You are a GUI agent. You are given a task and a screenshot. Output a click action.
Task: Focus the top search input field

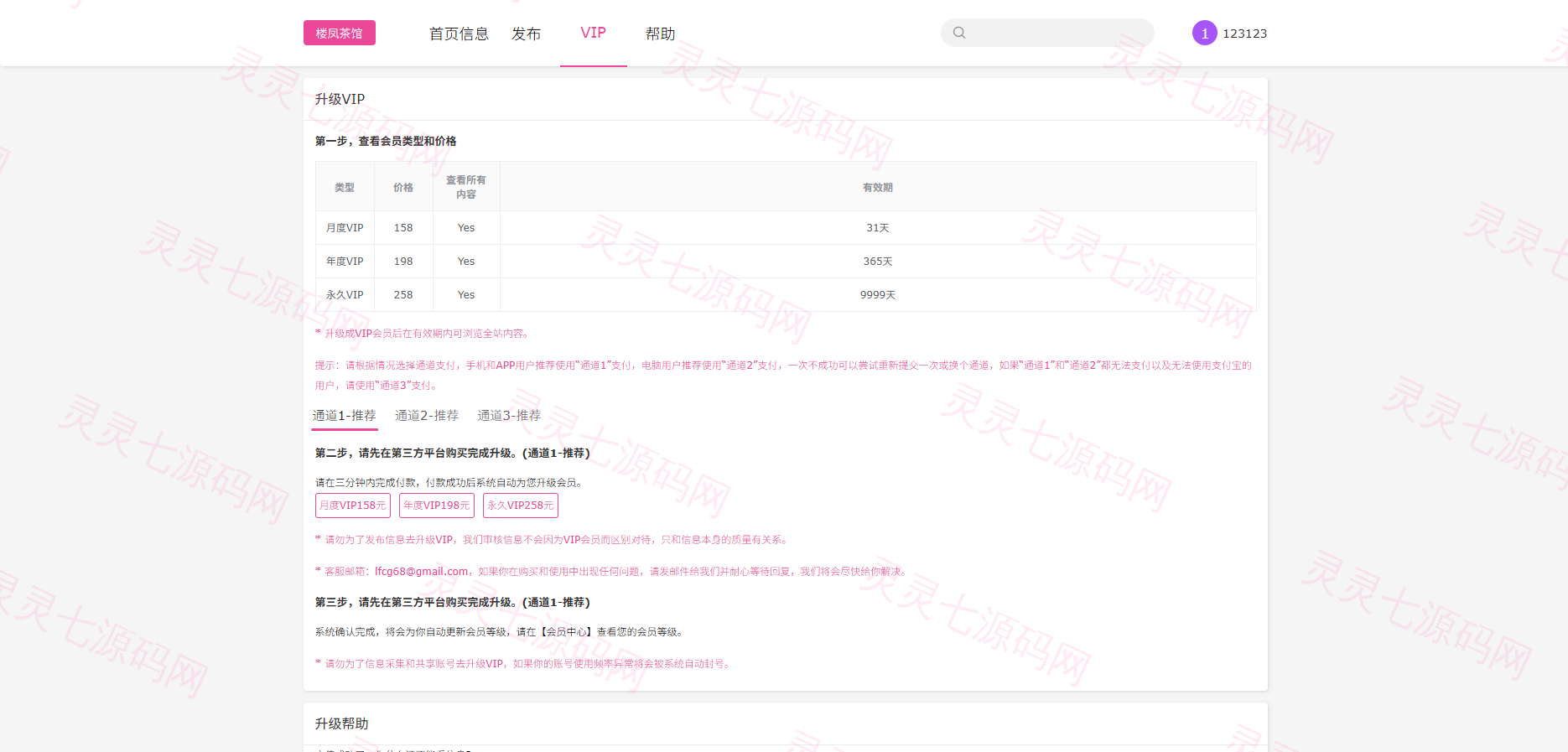pyautogui.click(x=1047, y=33)
